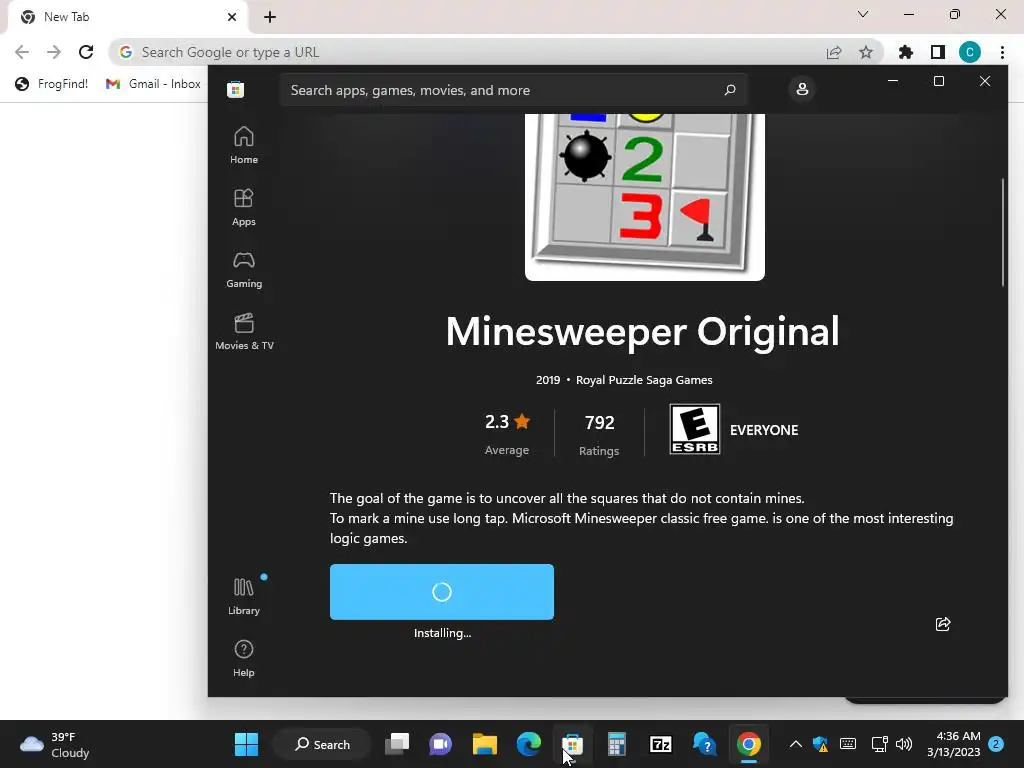Open network settings tray icon
Image resolution: width=1024 pixels, height=768 pixels.
tap(879, 744)
